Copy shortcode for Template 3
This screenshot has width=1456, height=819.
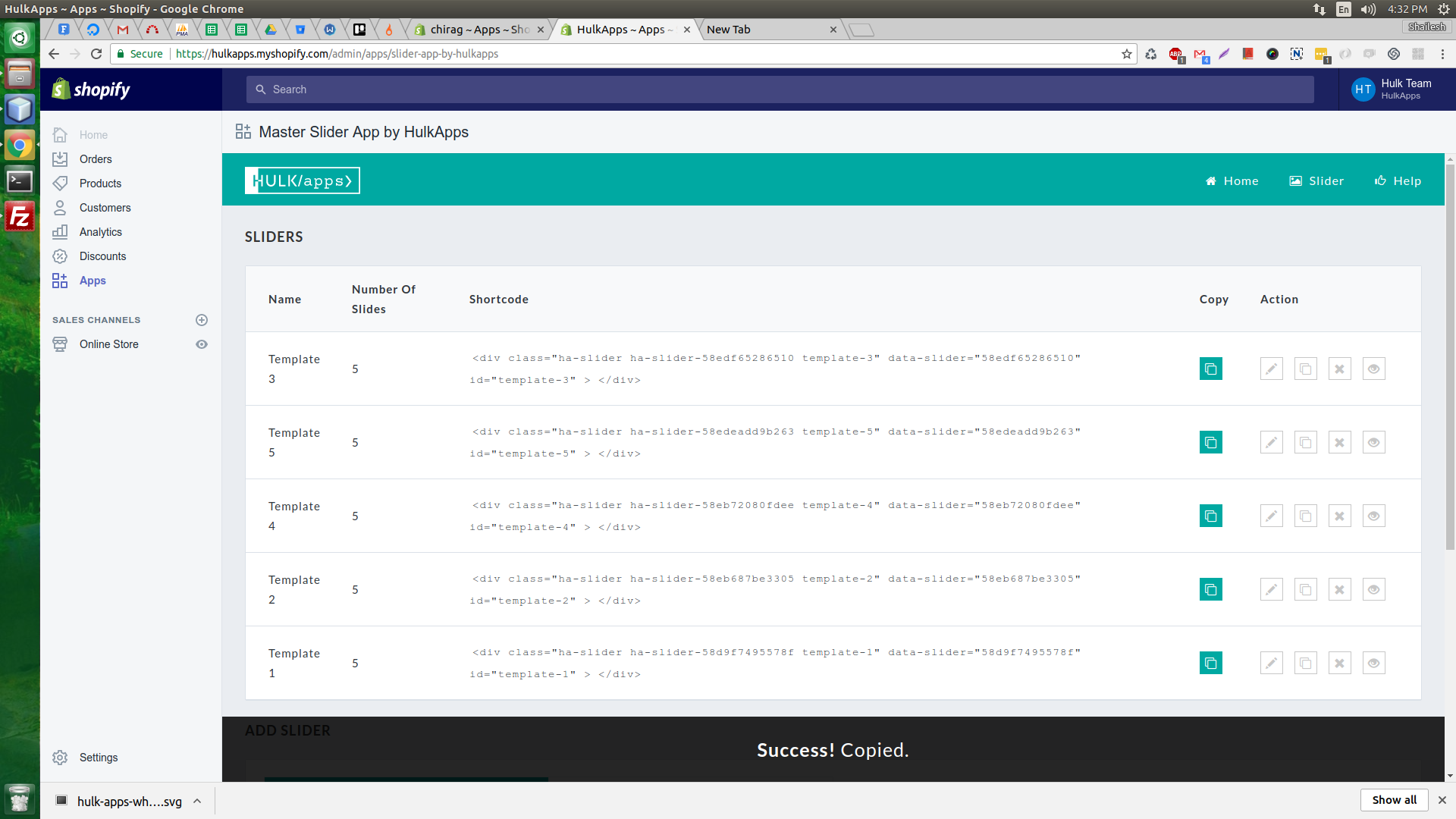click(1210, 369)
